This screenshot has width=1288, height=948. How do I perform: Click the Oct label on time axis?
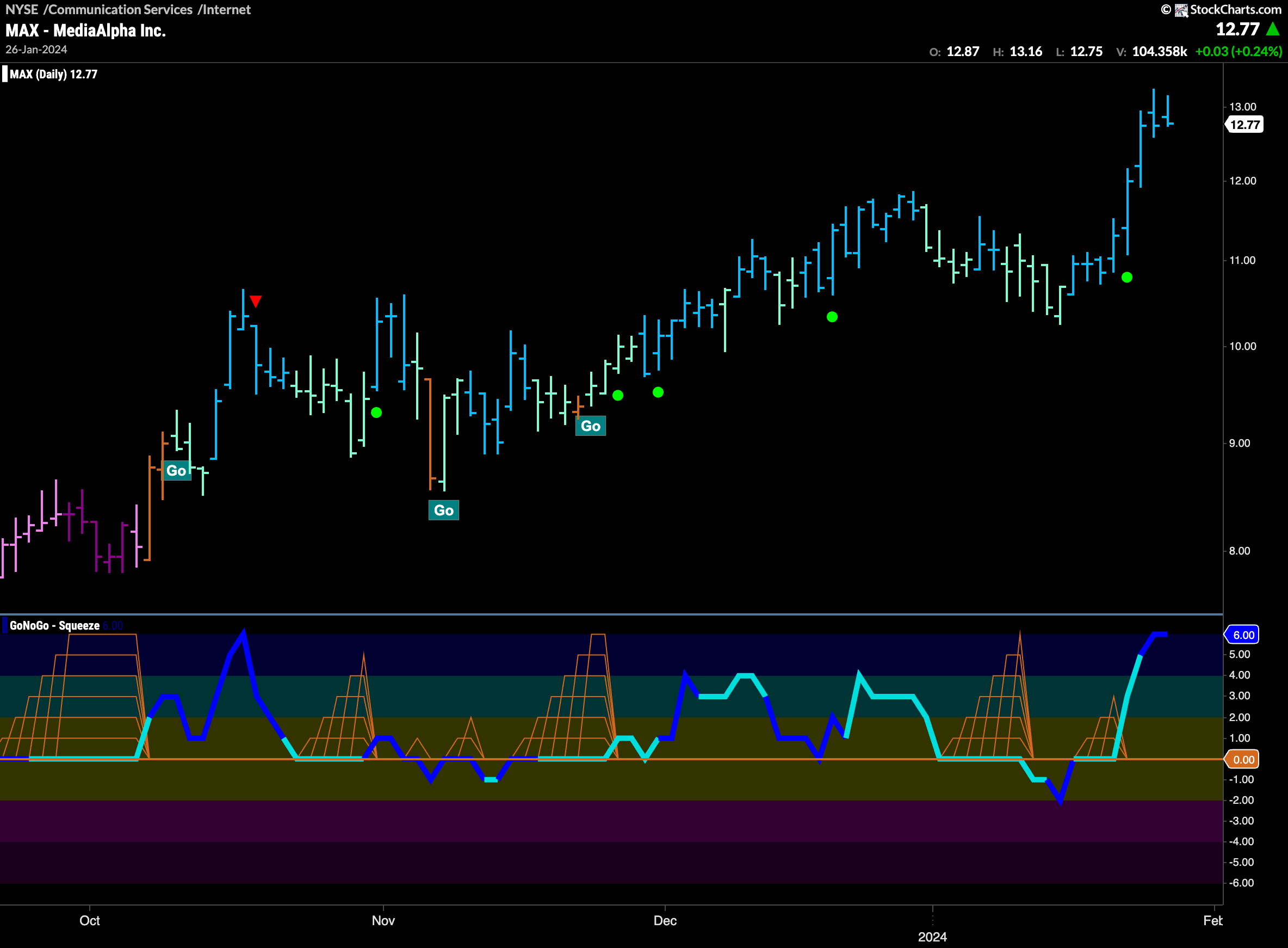pos(89,920)
